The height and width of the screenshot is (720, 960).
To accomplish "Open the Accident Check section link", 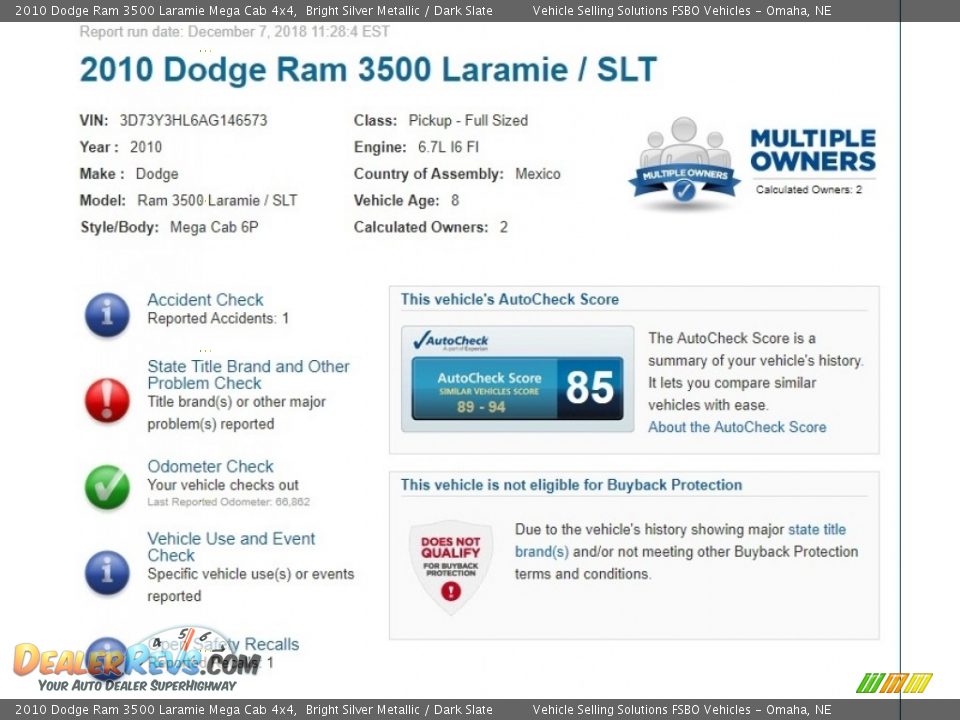I will (x=205, y=300).
